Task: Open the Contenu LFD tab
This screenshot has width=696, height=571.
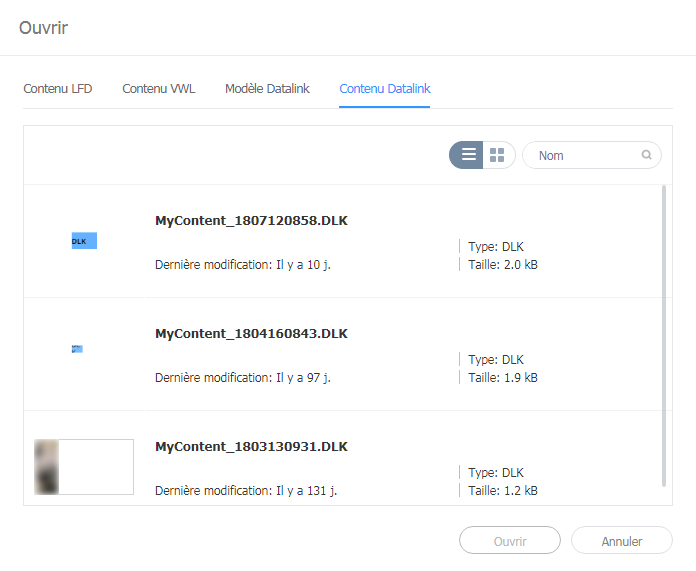Action: (58, 89)
